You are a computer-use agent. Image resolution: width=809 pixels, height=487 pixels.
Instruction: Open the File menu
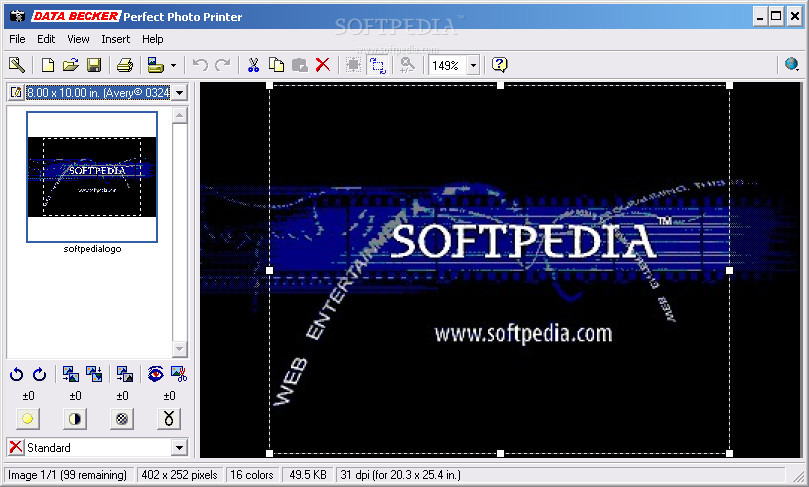pyautogui.click(x=17, y=39)
